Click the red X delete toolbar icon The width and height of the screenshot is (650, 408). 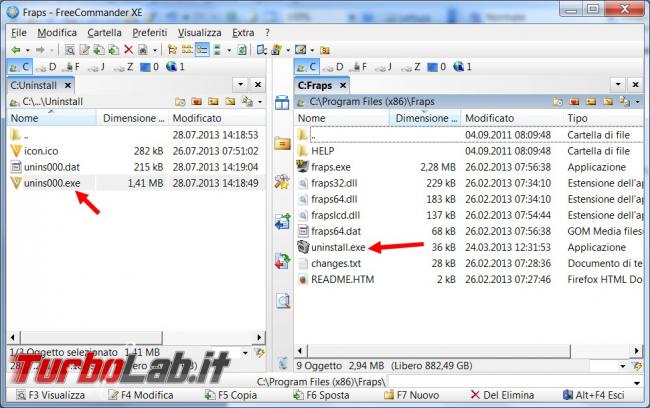129,50
